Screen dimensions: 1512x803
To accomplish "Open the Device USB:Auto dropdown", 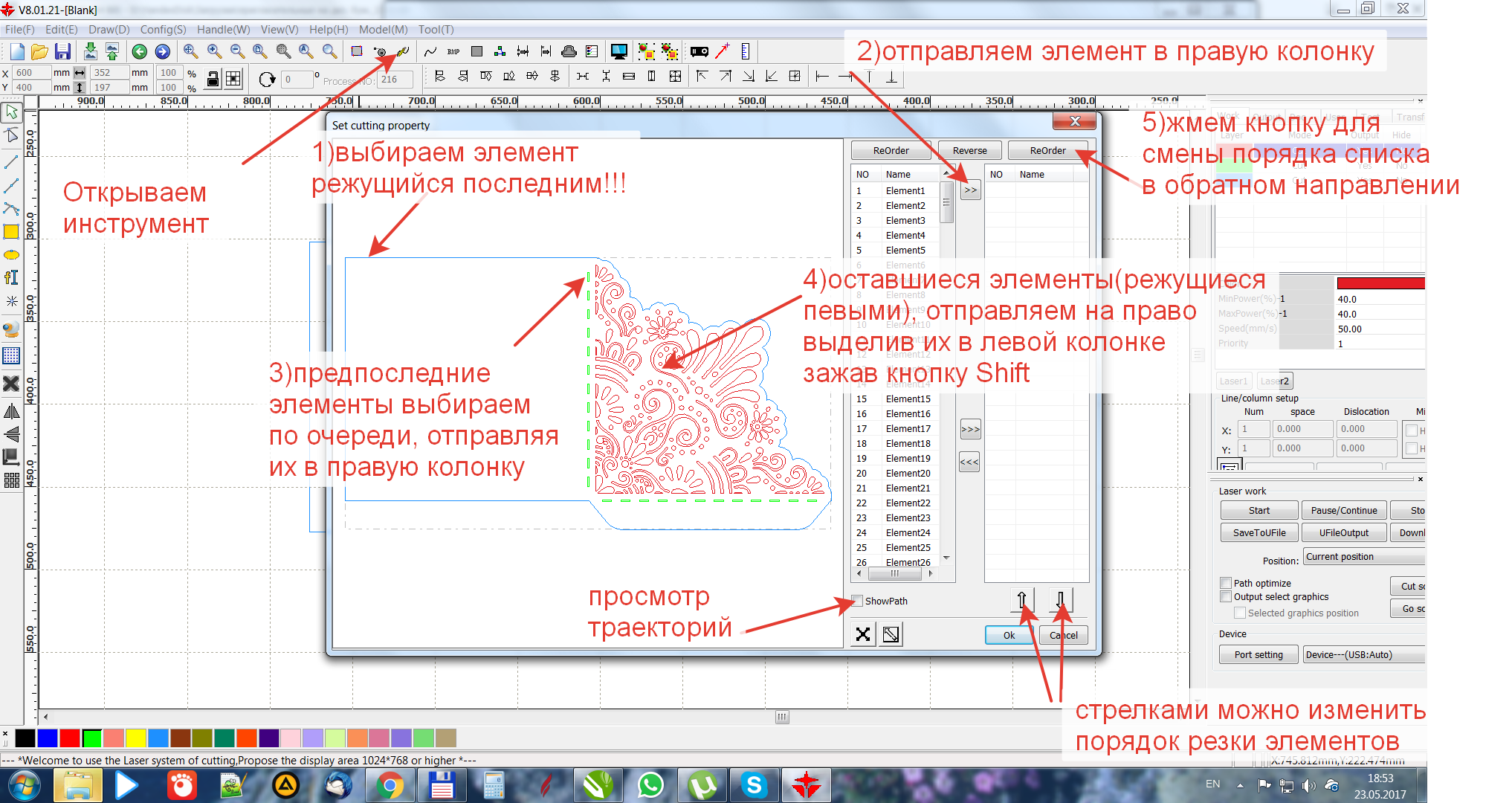I will (1363, 655).
